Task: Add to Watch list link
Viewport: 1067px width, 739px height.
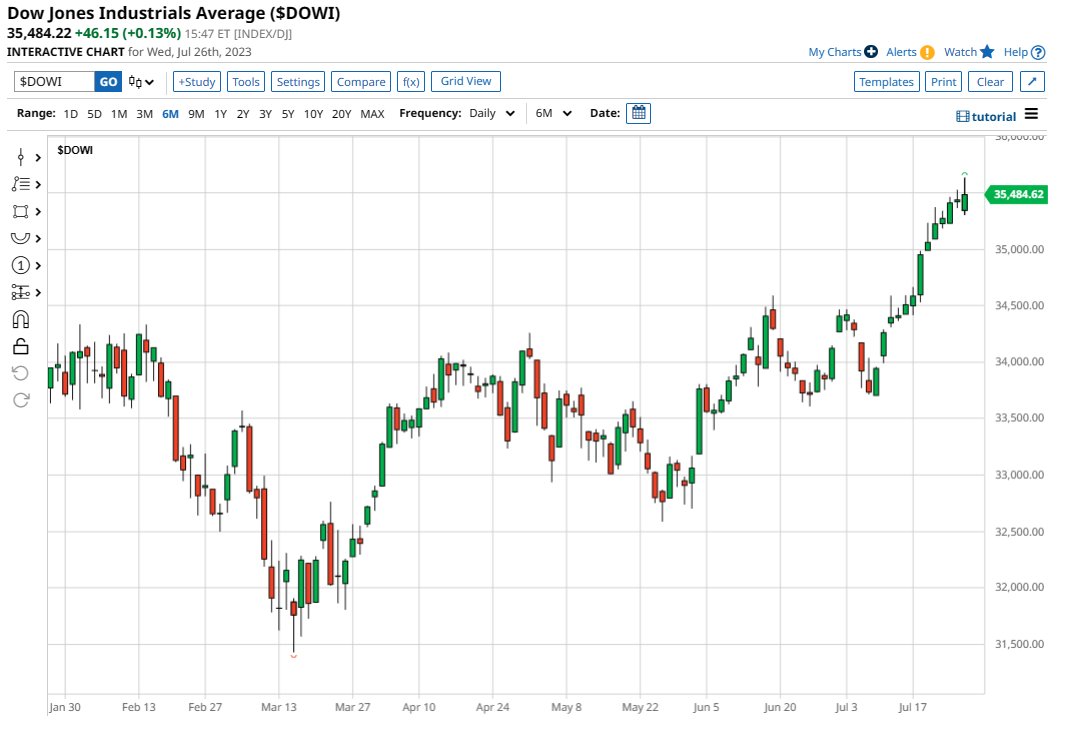Action: click(960, 52)
